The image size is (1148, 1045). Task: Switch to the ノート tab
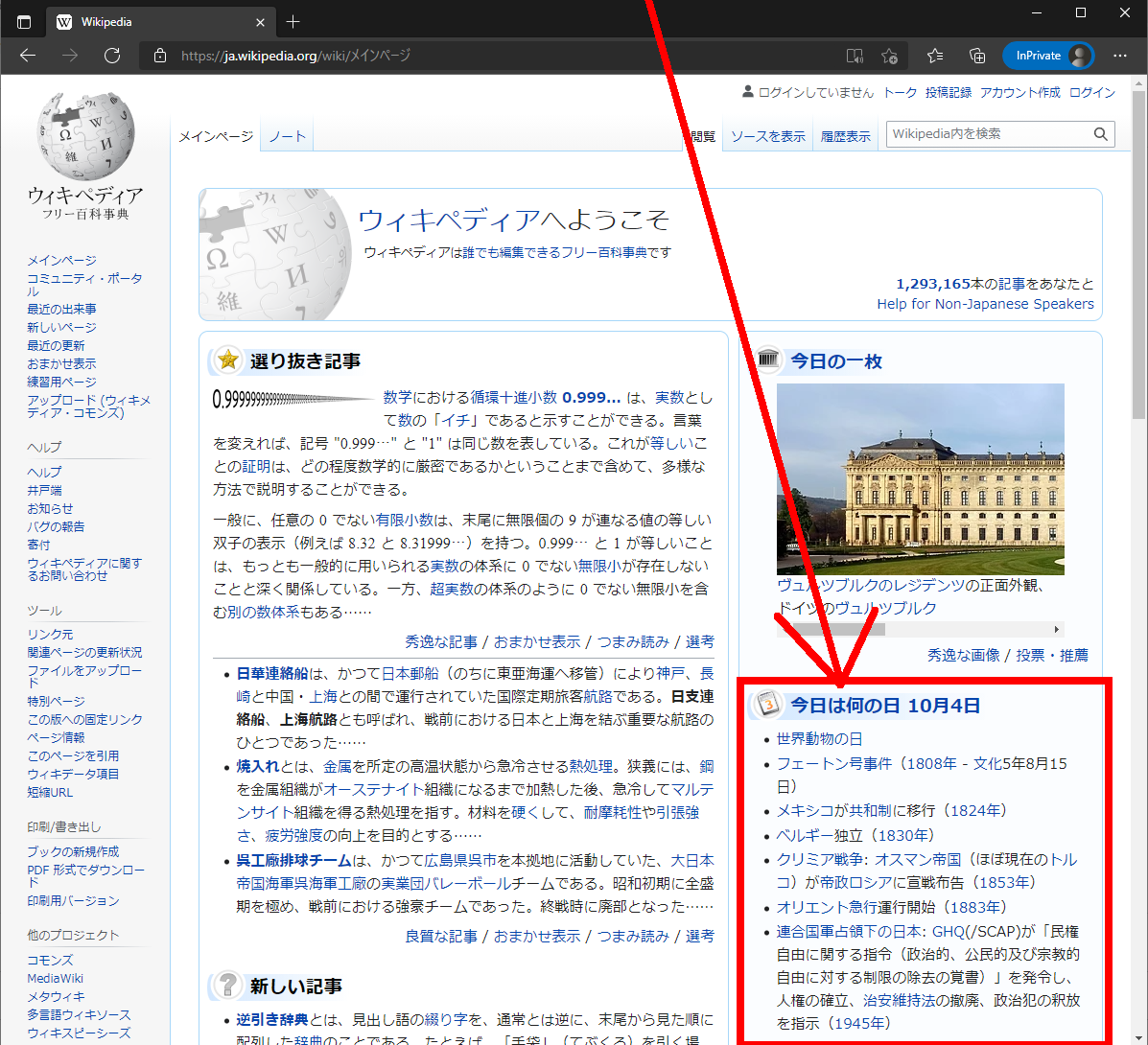(x=287, y=137)
